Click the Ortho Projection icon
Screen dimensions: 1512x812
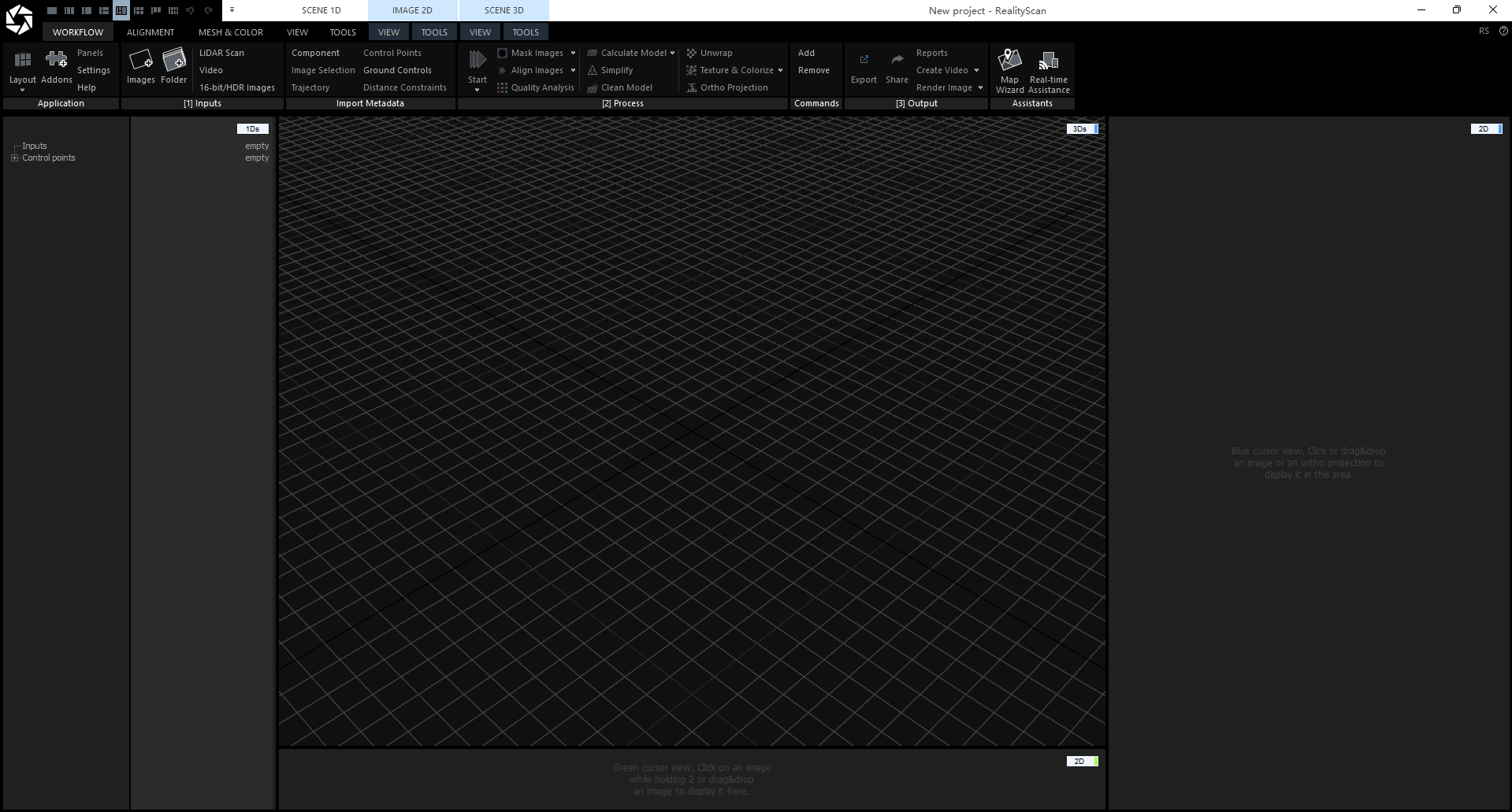691,87
